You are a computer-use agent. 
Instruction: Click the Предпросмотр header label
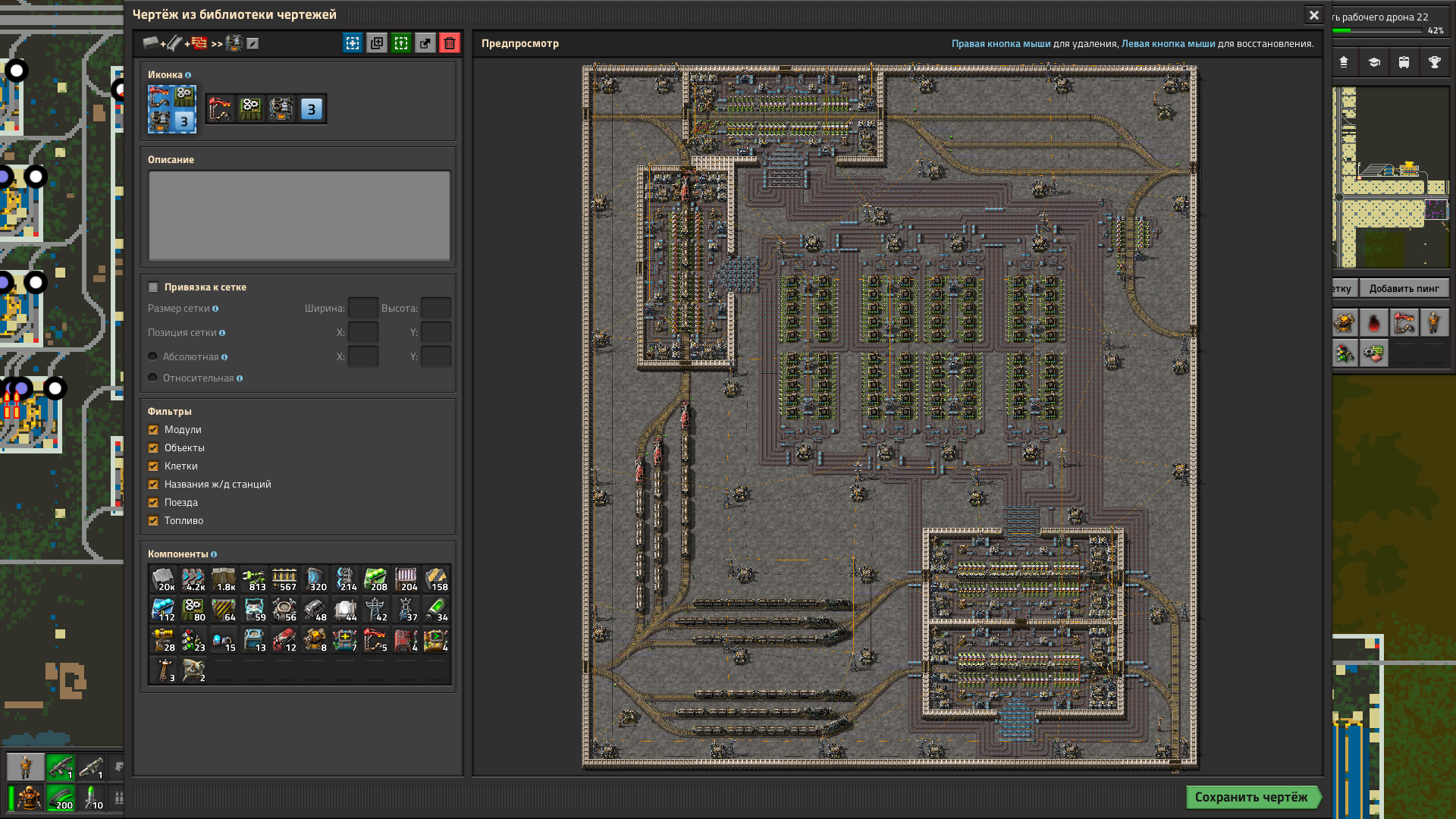pyautogui.click(x=520, y=43)
